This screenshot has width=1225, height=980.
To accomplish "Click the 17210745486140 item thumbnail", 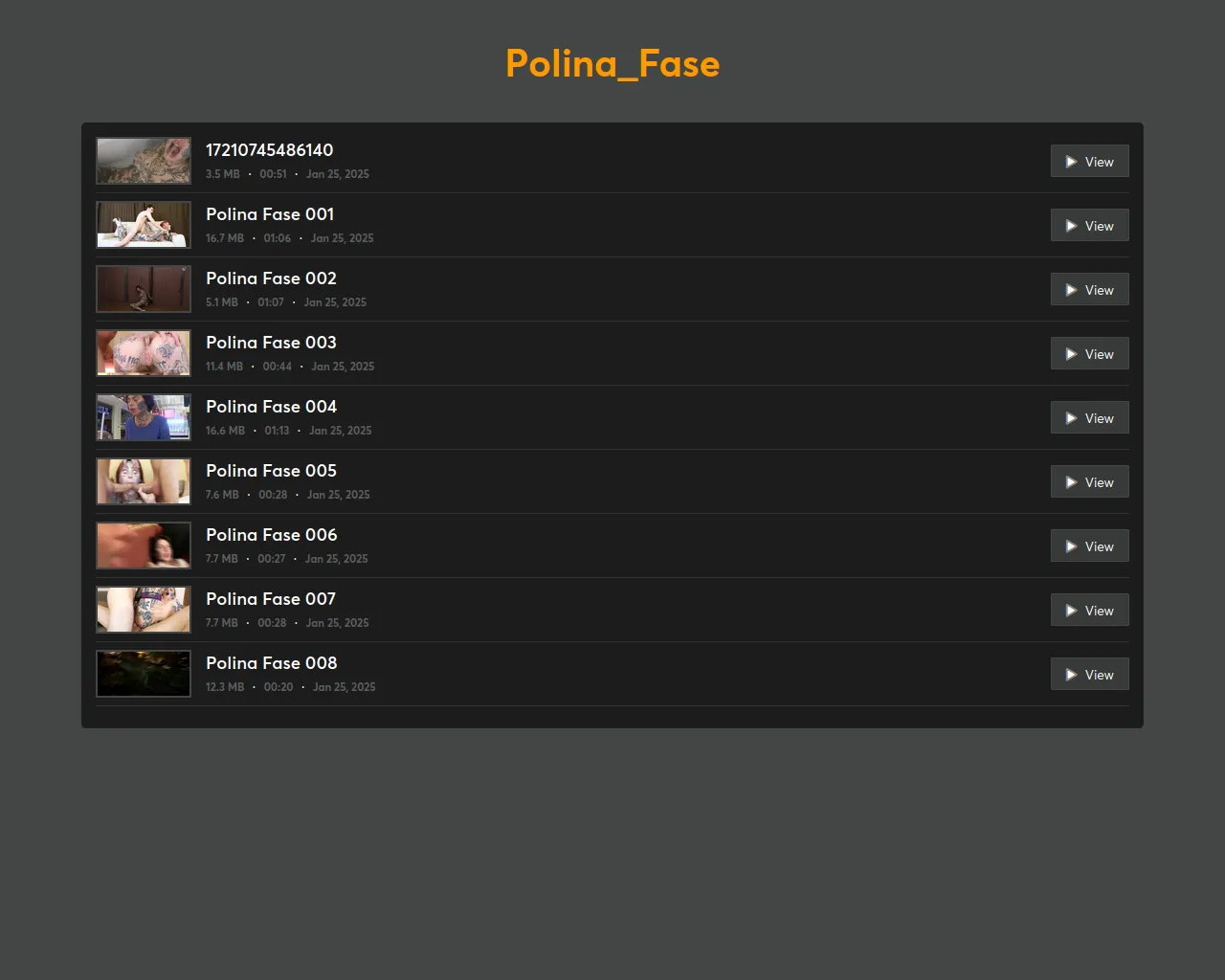I will (x=144, y=161).
